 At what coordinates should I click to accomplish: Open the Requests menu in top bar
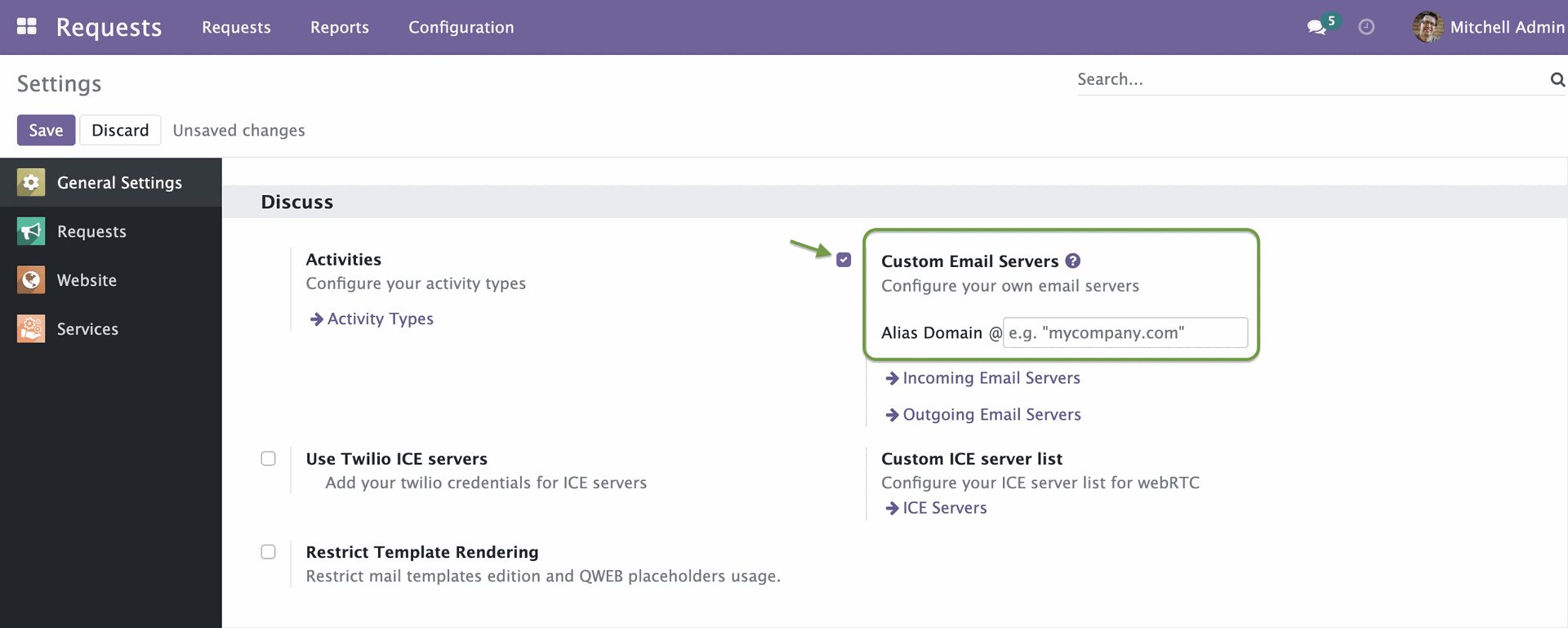[x=236, y=27]
